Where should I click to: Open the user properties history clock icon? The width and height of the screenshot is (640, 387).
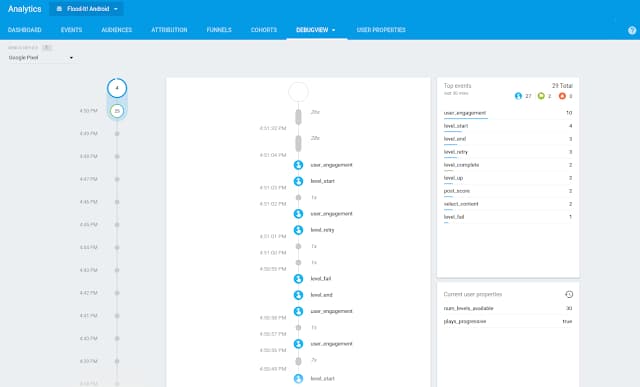[x=569, y=294]
